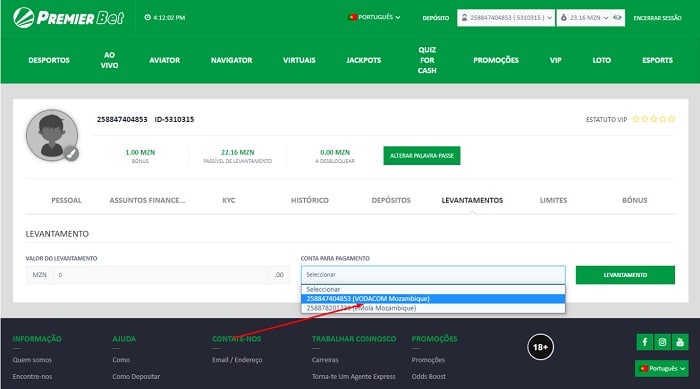Switch to the Bónus tab
The width and height of the screenshot is (700, 389).
point(634,201)
